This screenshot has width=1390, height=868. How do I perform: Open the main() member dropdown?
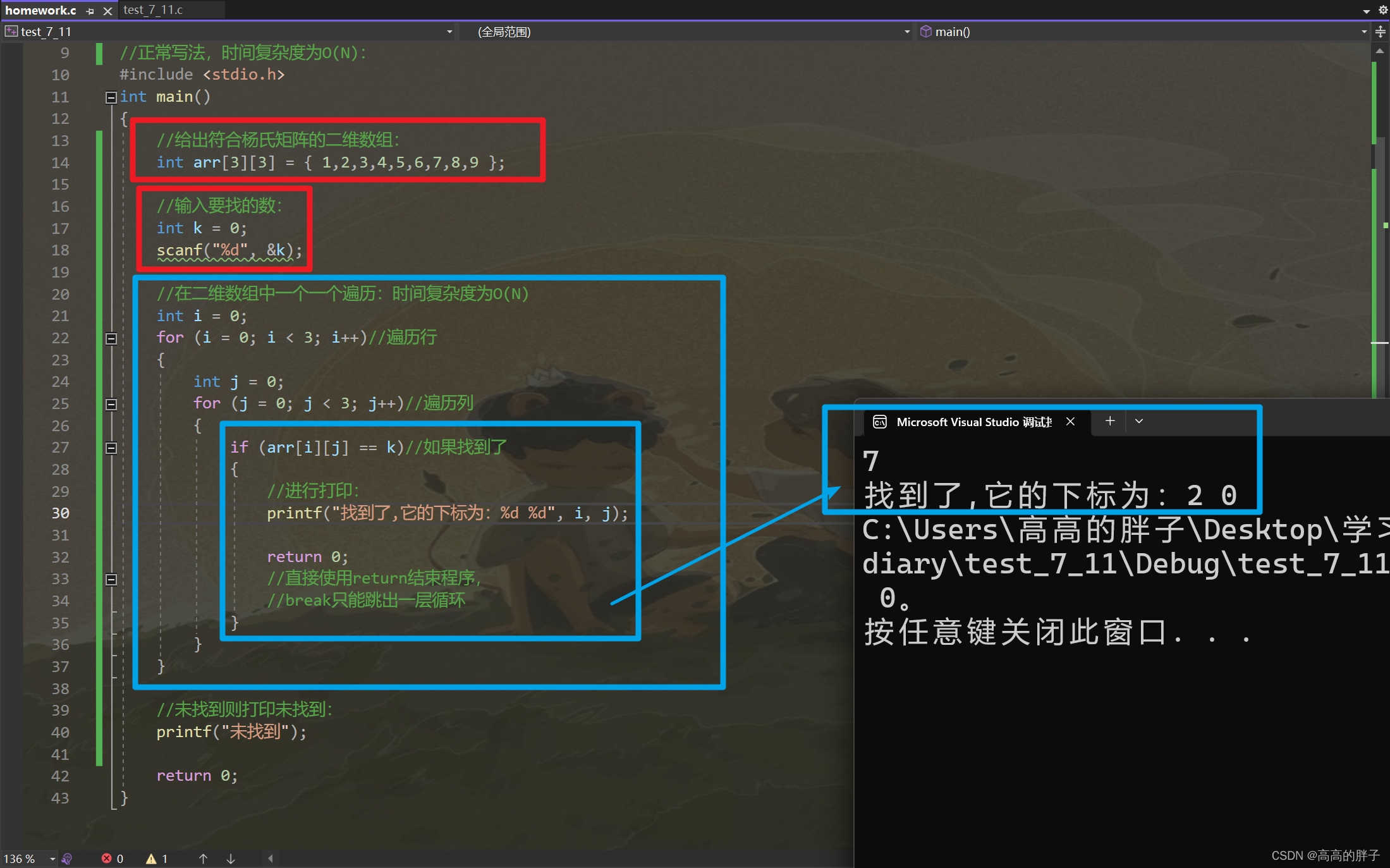[x=1363, y=32]
